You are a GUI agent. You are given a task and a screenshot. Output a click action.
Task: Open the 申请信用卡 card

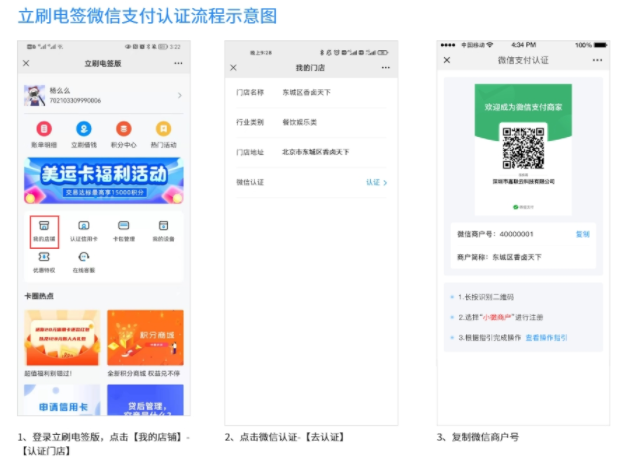62,400
